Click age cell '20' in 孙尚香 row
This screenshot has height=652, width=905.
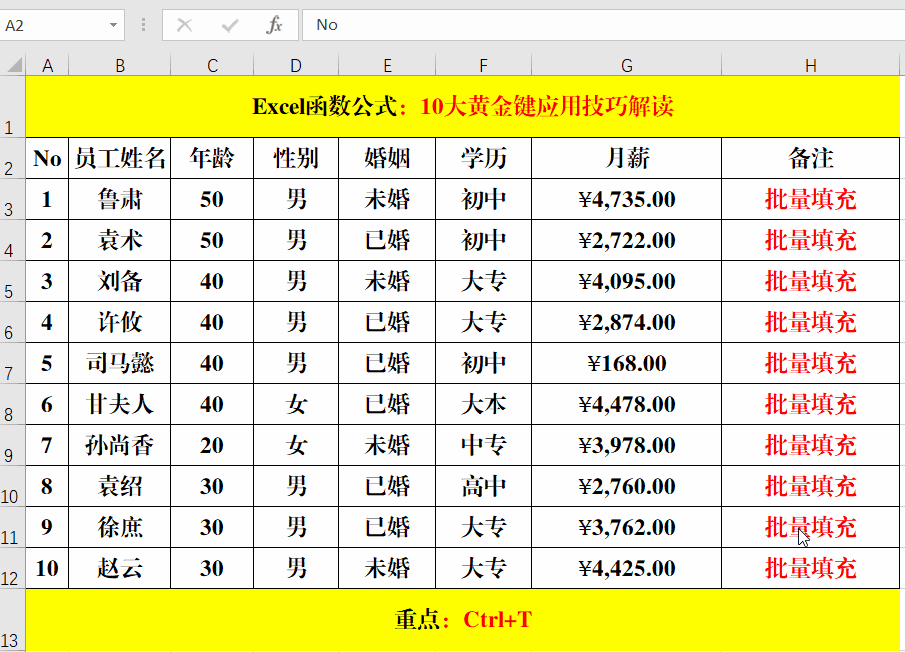pyautogui.click(x=212, y=445)
